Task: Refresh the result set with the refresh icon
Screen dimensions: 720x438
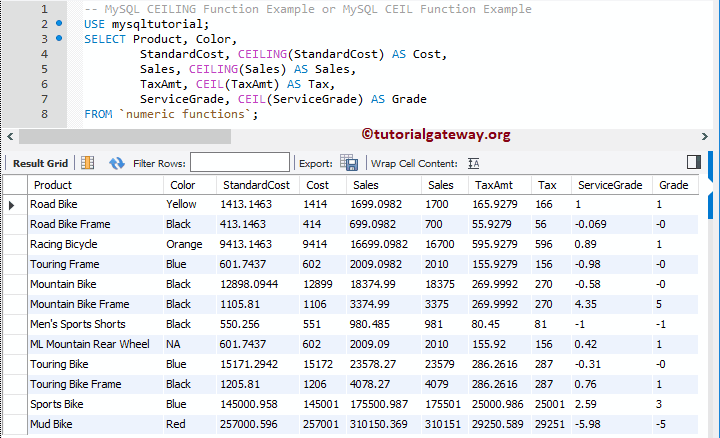Action: pos(117,162)
